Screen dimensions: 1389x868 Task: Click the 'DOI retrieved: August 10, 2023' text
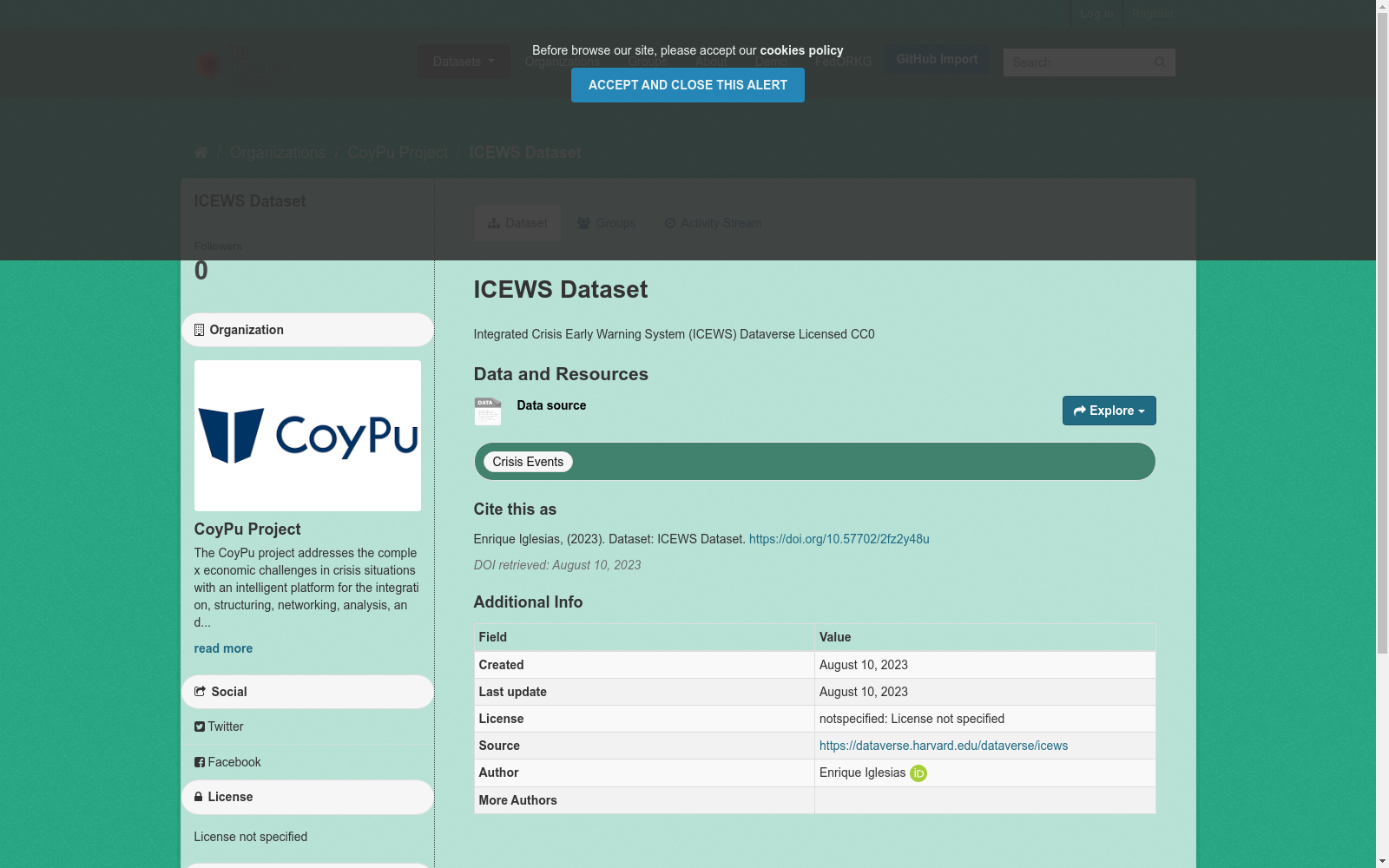[557, 565]
